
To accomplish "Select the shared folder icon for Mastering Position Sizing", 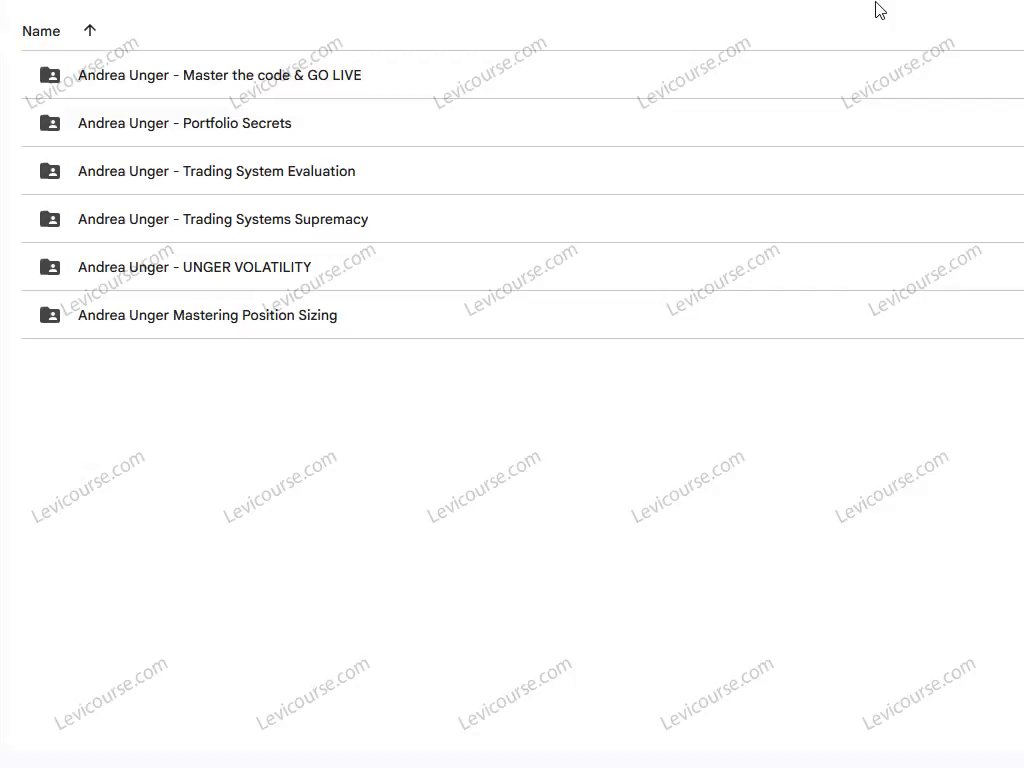I will click(50, 315).
